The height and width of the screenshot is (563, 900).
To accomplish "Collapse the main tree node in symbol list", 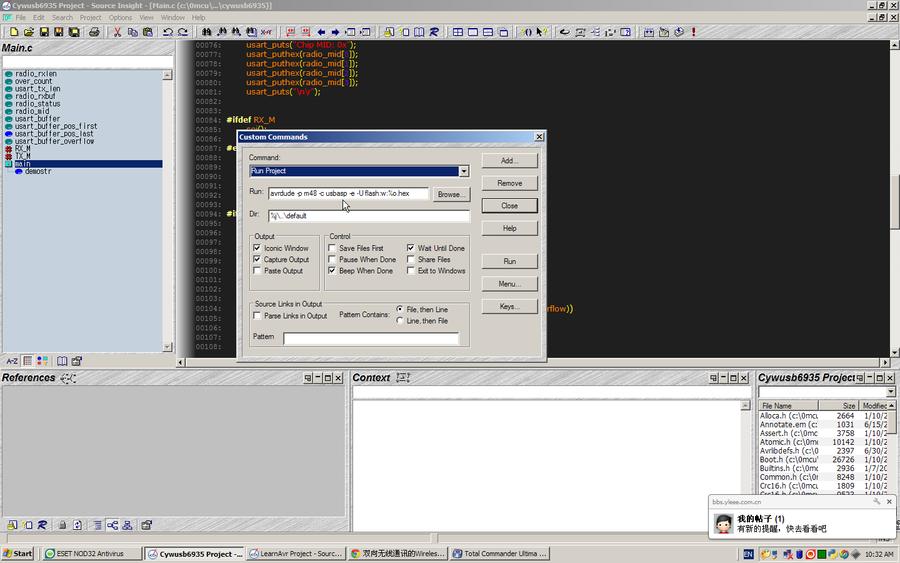I will click(8, 164).
